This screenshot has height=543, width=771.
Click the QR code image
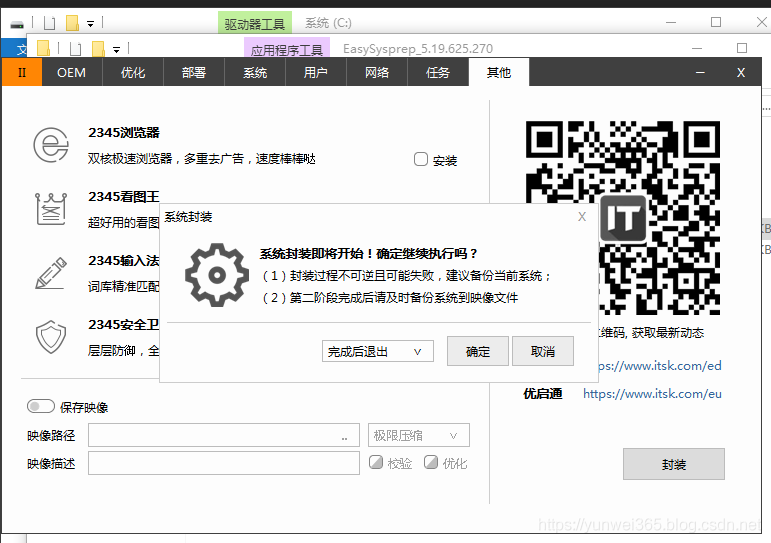(623, 218)
